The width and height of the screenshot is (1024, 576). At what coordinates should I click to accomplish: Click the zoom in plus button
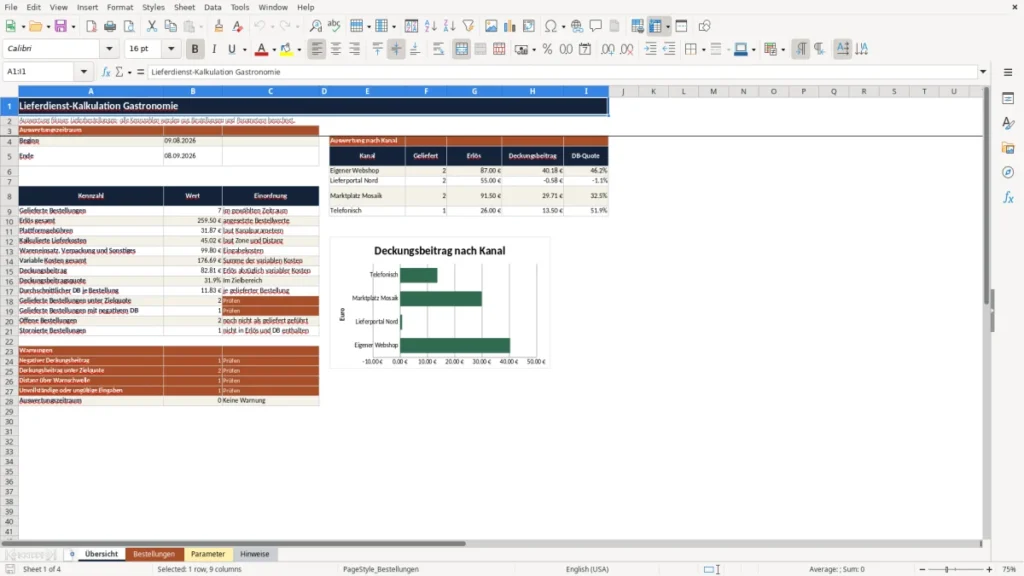(x=989, y=569)
